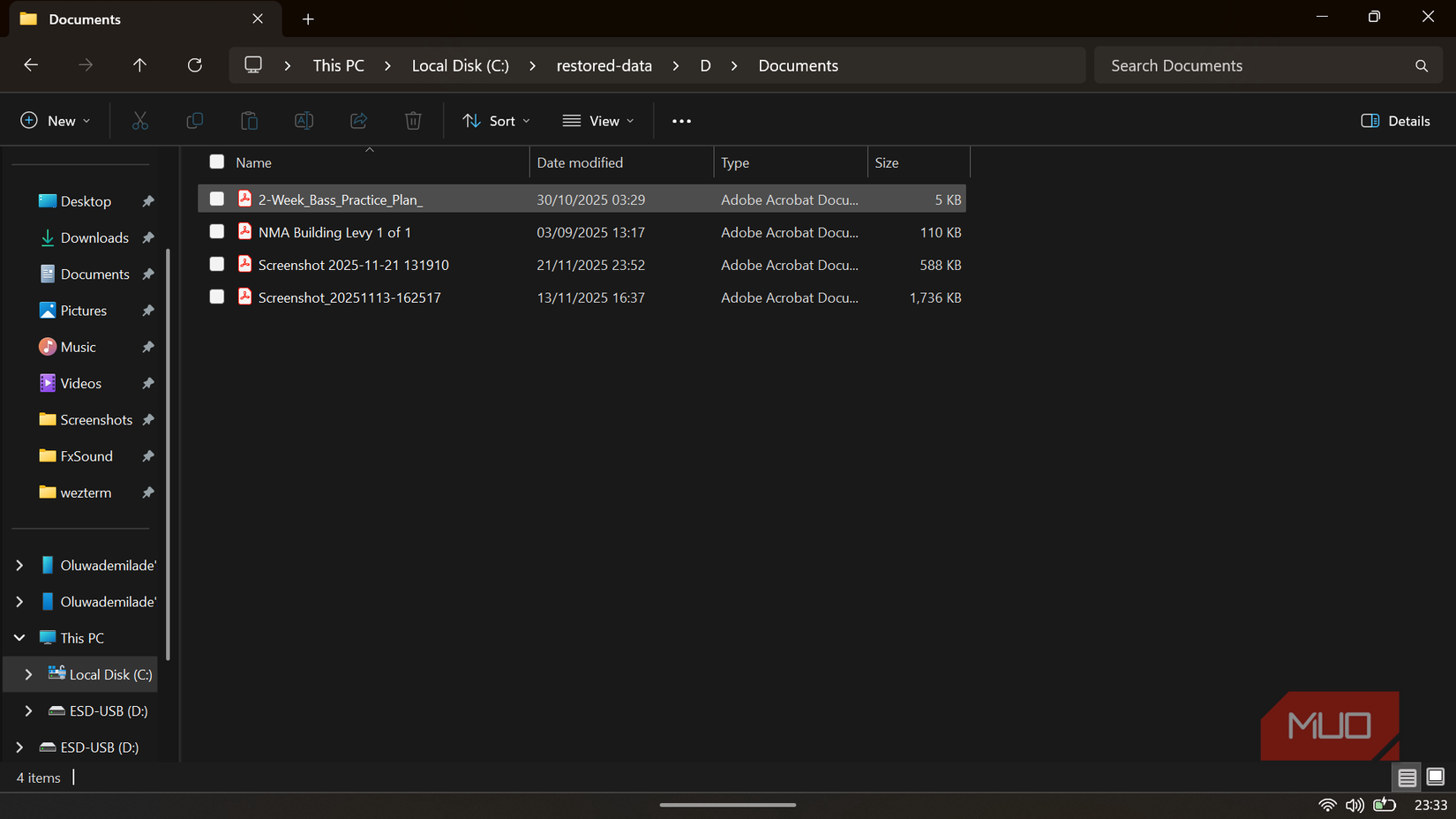Navigate to restored-data via the breadcrumb

604,64
